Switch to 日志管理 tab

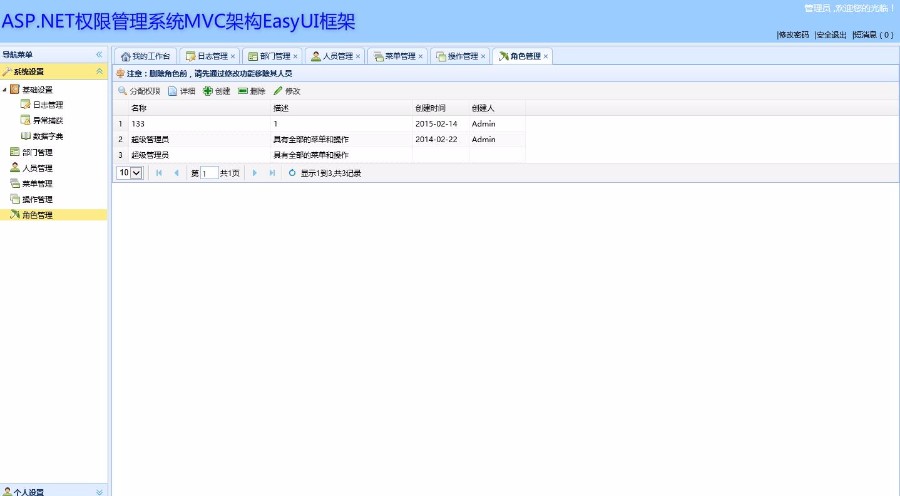[208, 56]
